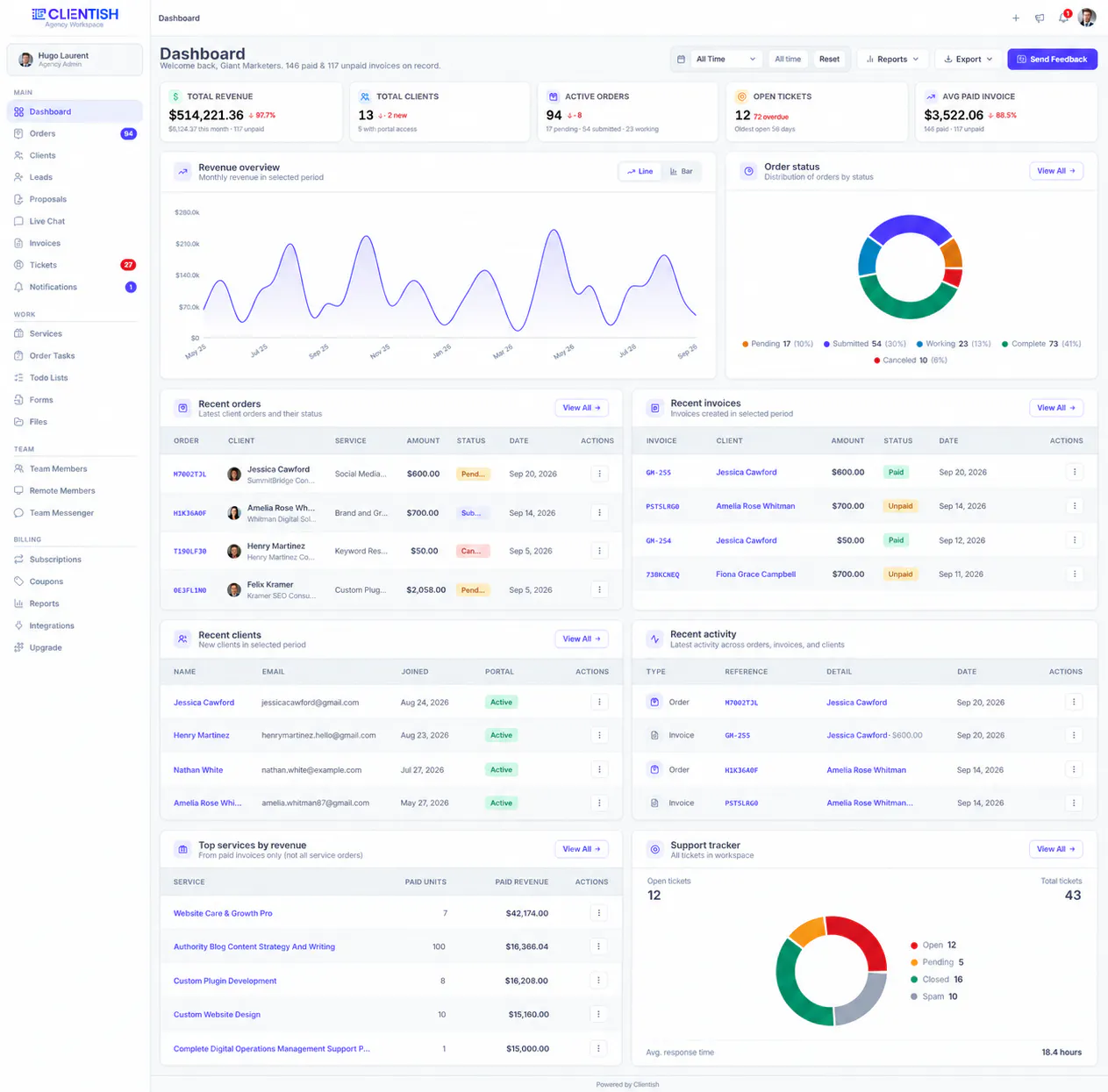Open Orders in the sidebar
The image size is (1108, 1092).
[x=75, y=133]
